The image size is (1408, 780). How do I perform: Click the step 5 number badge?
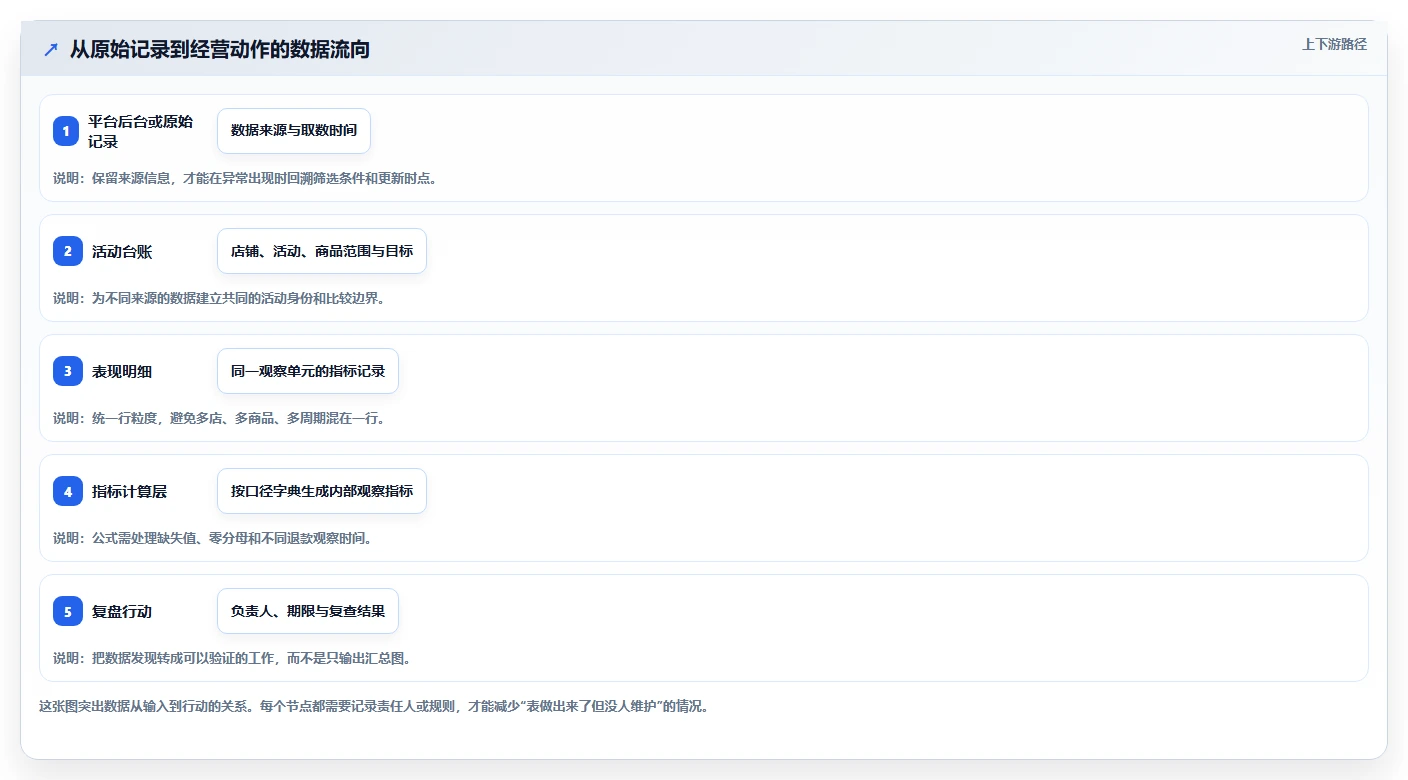coord(67,611)
